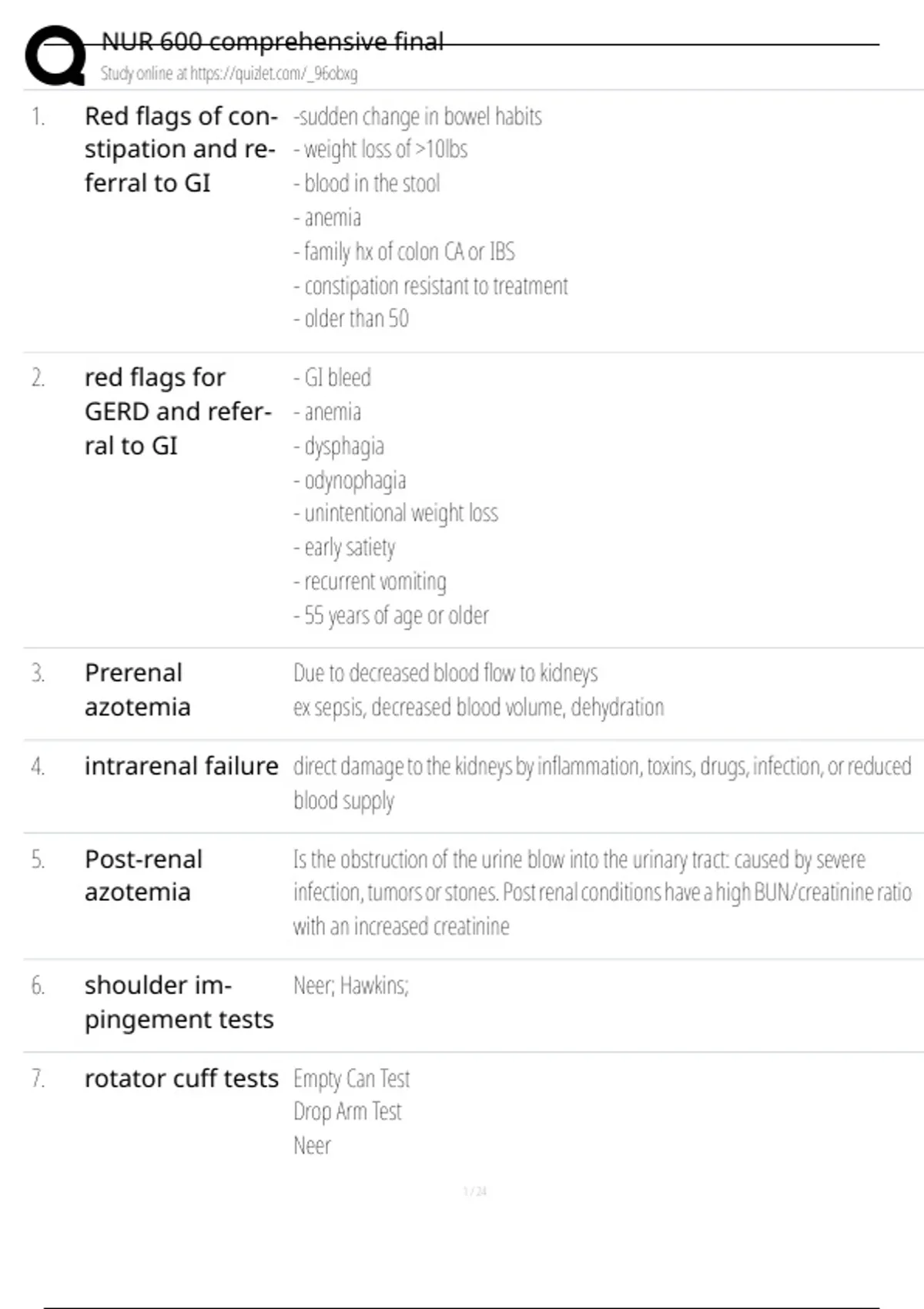Select the rotator cuff tests term
The image size is (924, 1309).
[x=181, y=1079]
